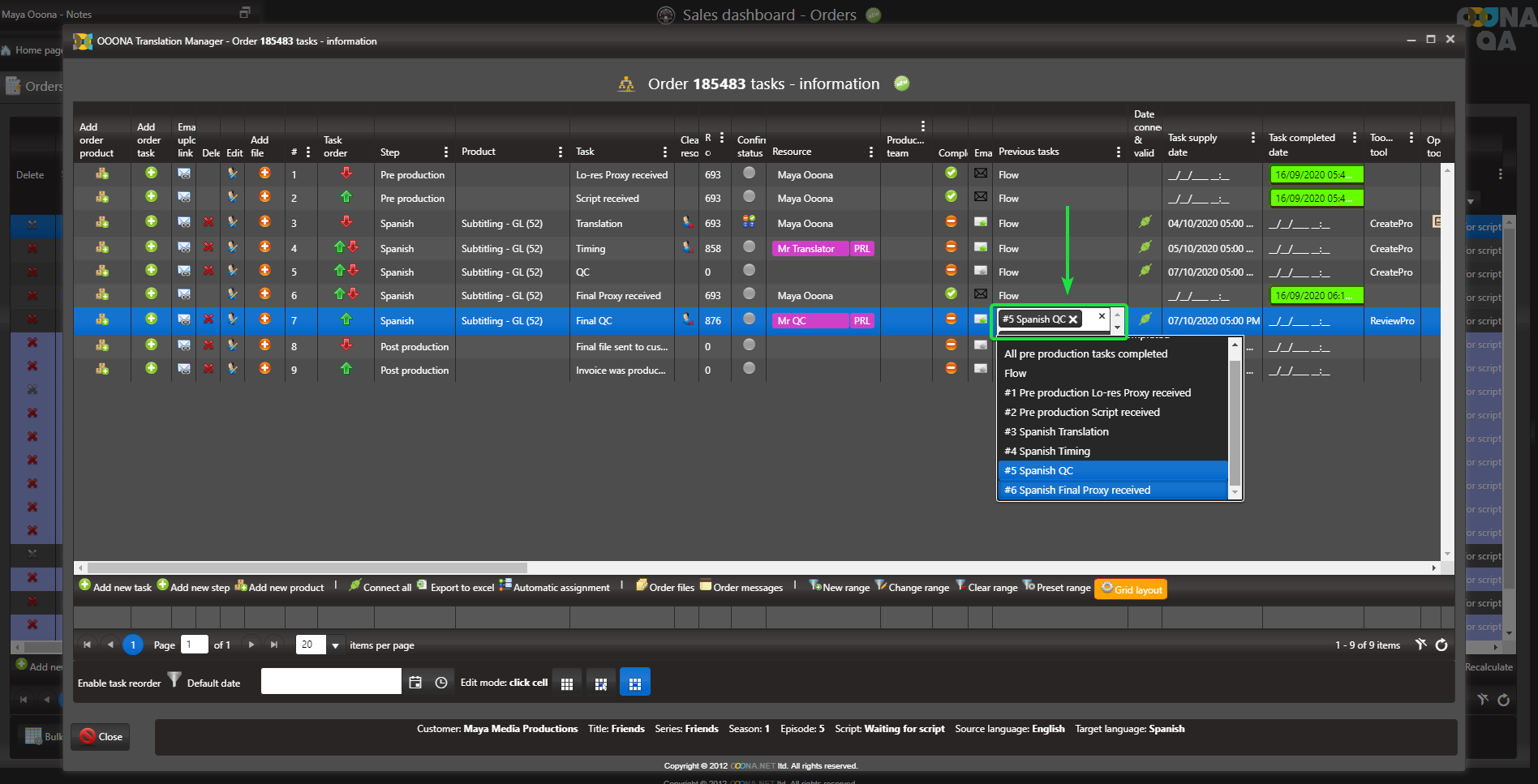Activate the highlighted blue grid edit mode
The image size is (1538, 784).
[634, 683]
